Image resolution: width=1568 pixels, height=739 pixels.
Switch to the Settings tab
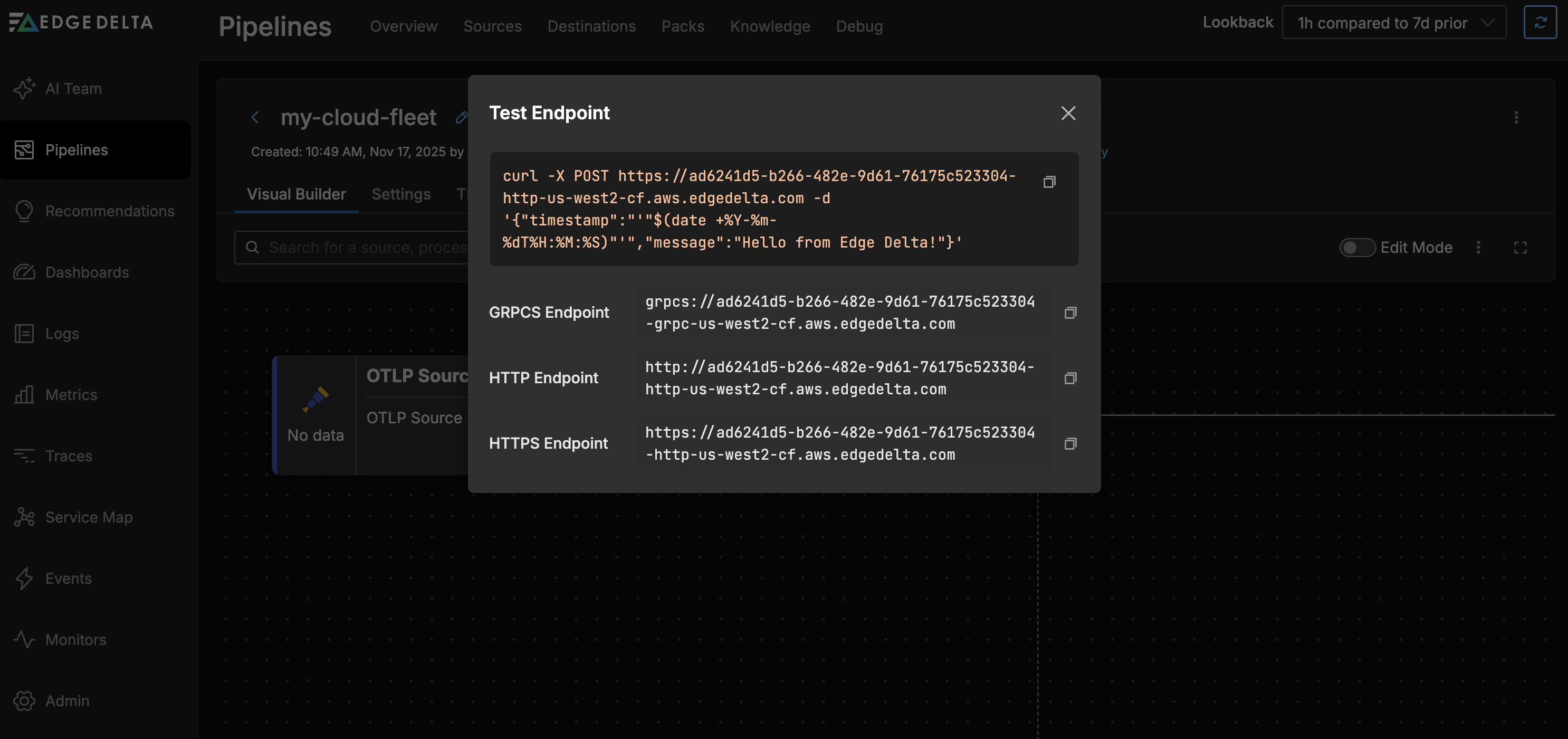click(400, 194)
